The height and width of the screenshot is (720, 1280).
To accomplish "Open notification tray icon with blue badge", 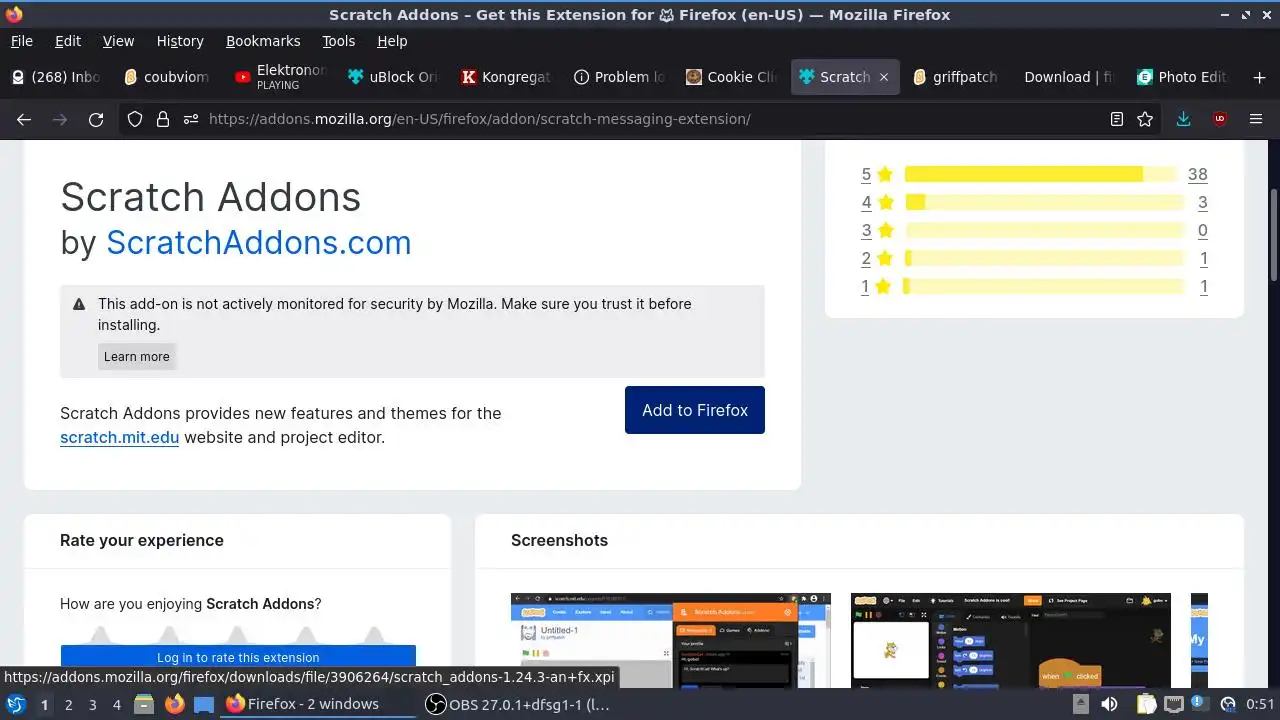I will pos(1198,704).
